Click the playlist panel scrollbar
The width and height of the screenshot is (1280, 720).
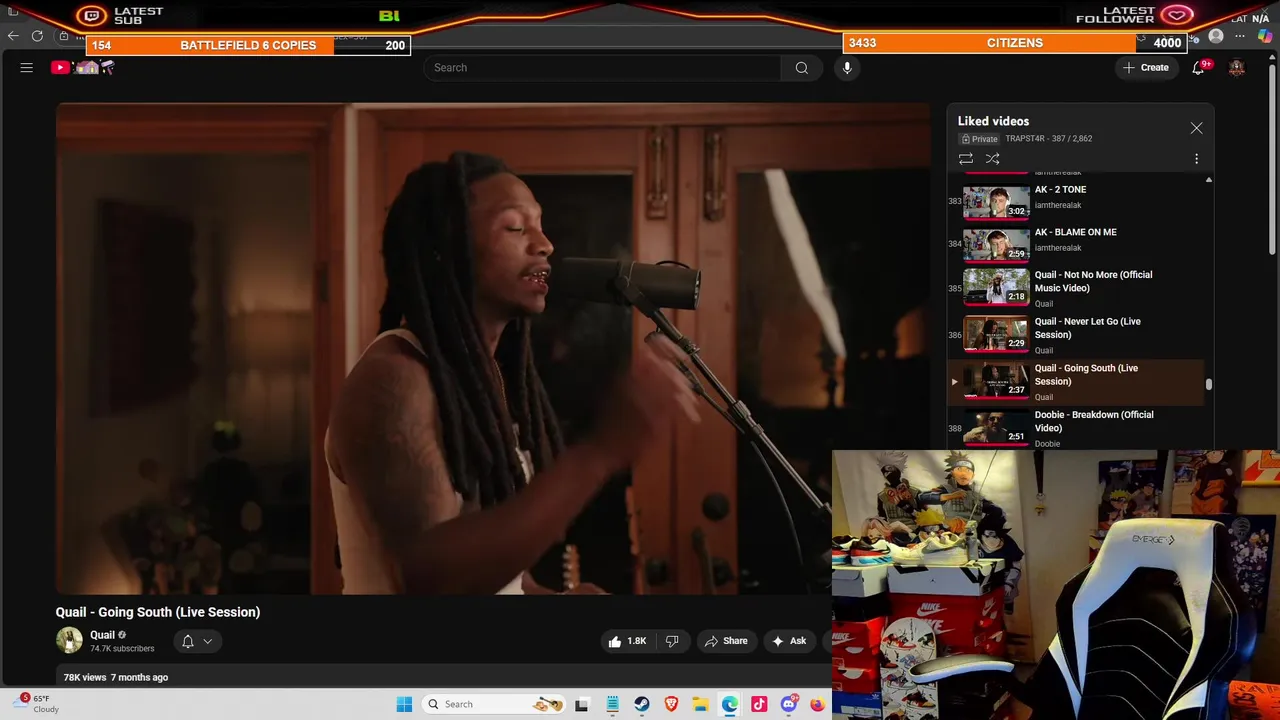click(1208, 384)
